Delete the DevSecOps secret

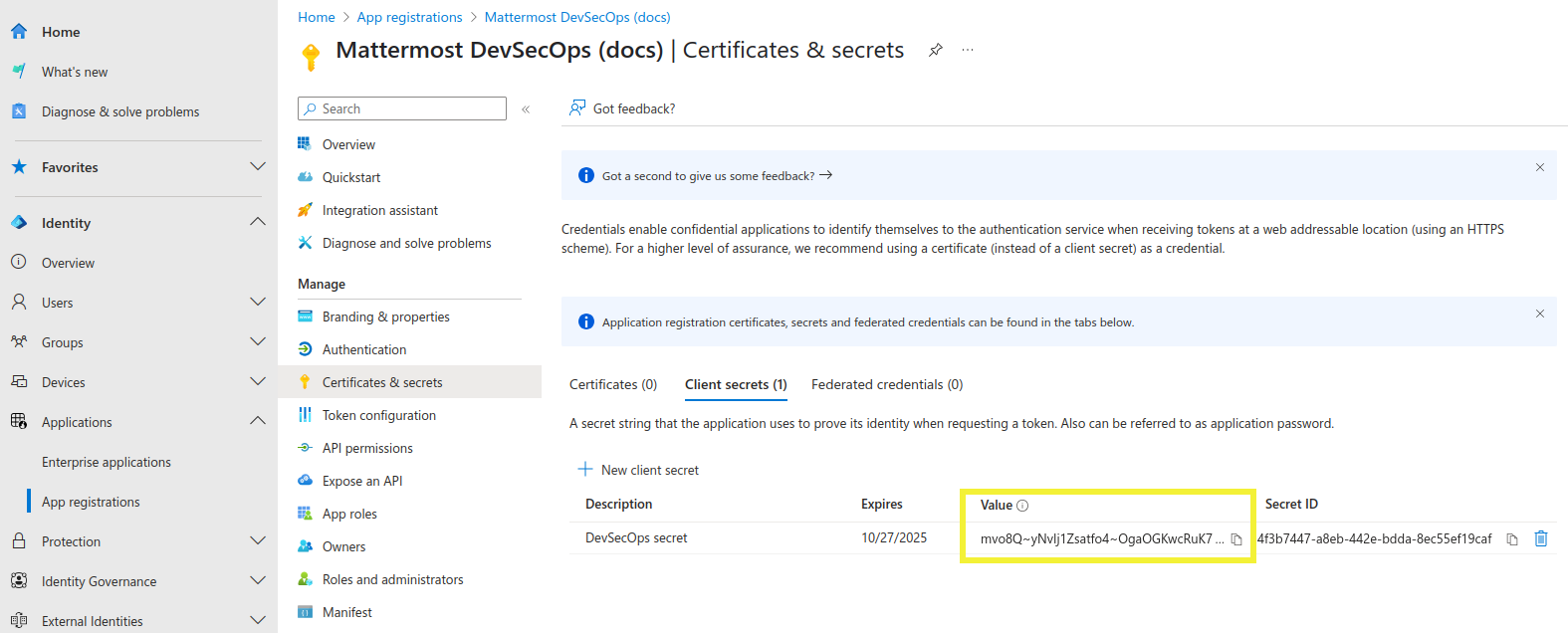(1541, 538)
